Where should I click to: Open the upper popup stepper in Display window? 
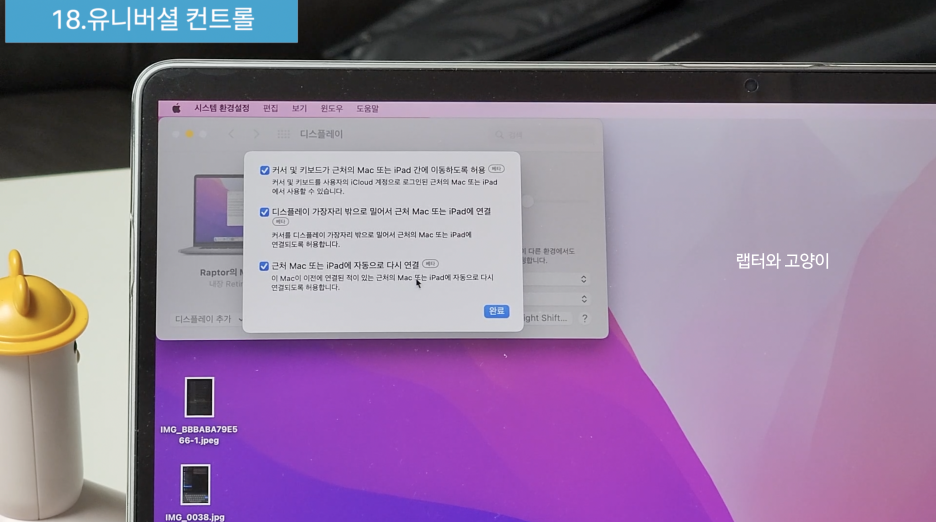[583, 279]
